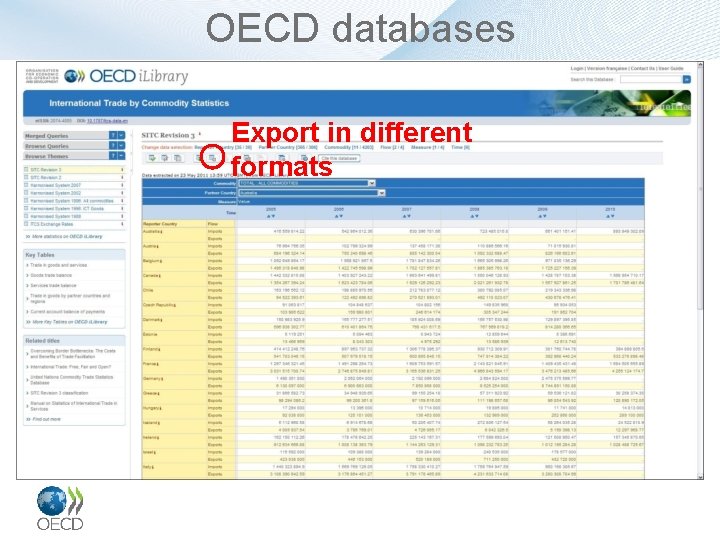
Task: Open Time data selection
Action: coord(461,147)
